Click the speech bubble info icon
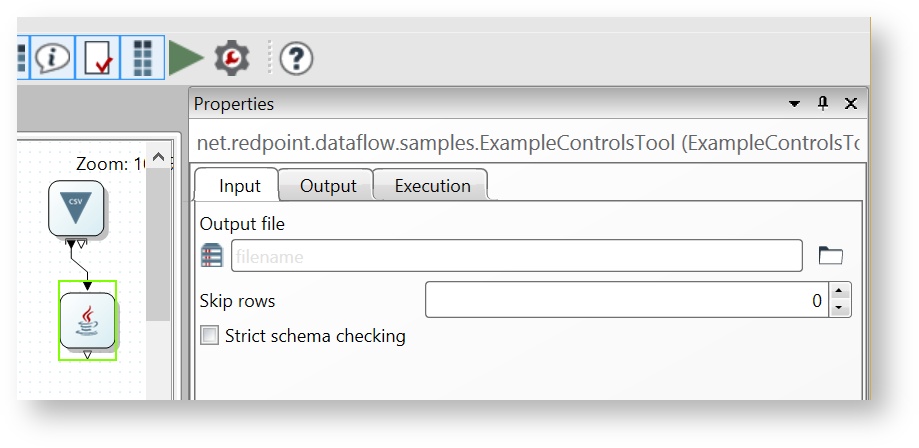This screenshot has height=448, width=919. [54, 58]
